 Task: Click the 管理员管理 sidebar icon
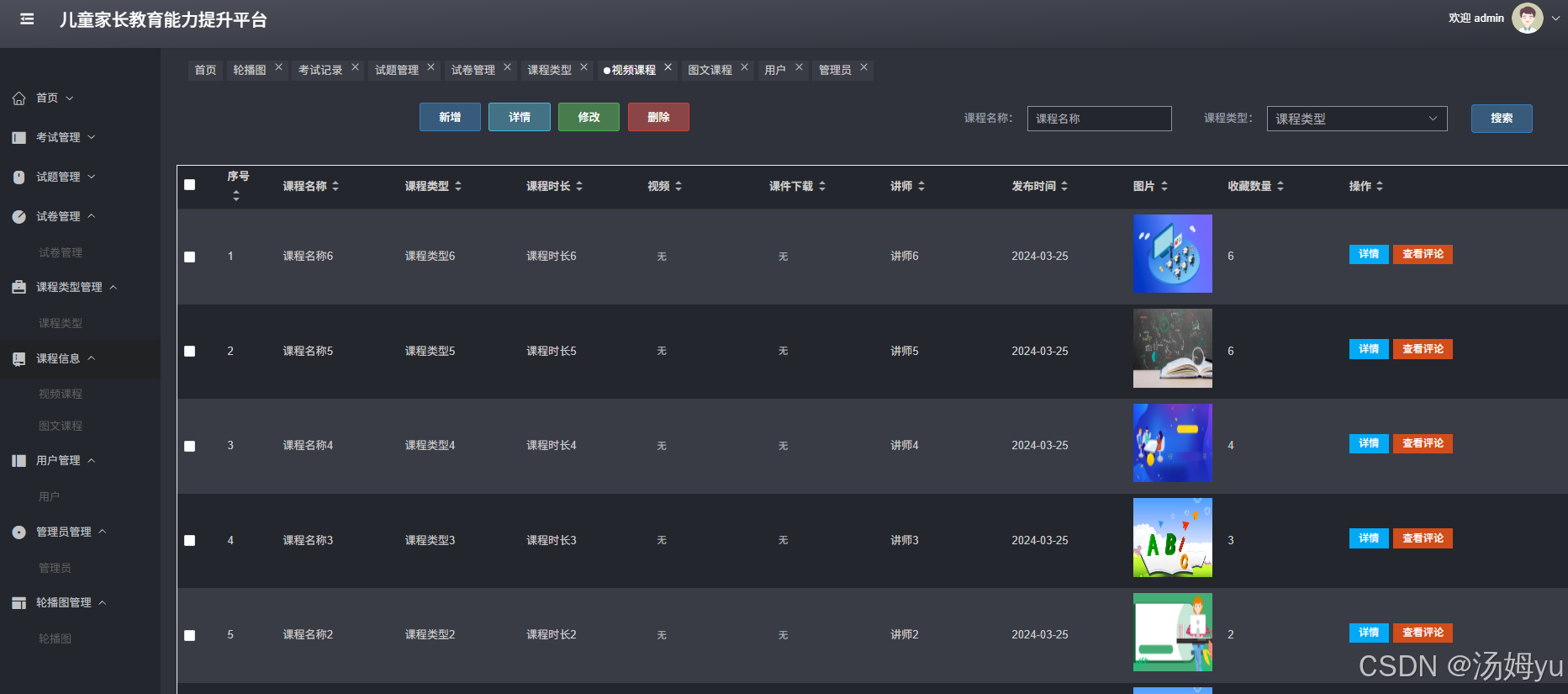pyautogui.click(x=18, y=532)
